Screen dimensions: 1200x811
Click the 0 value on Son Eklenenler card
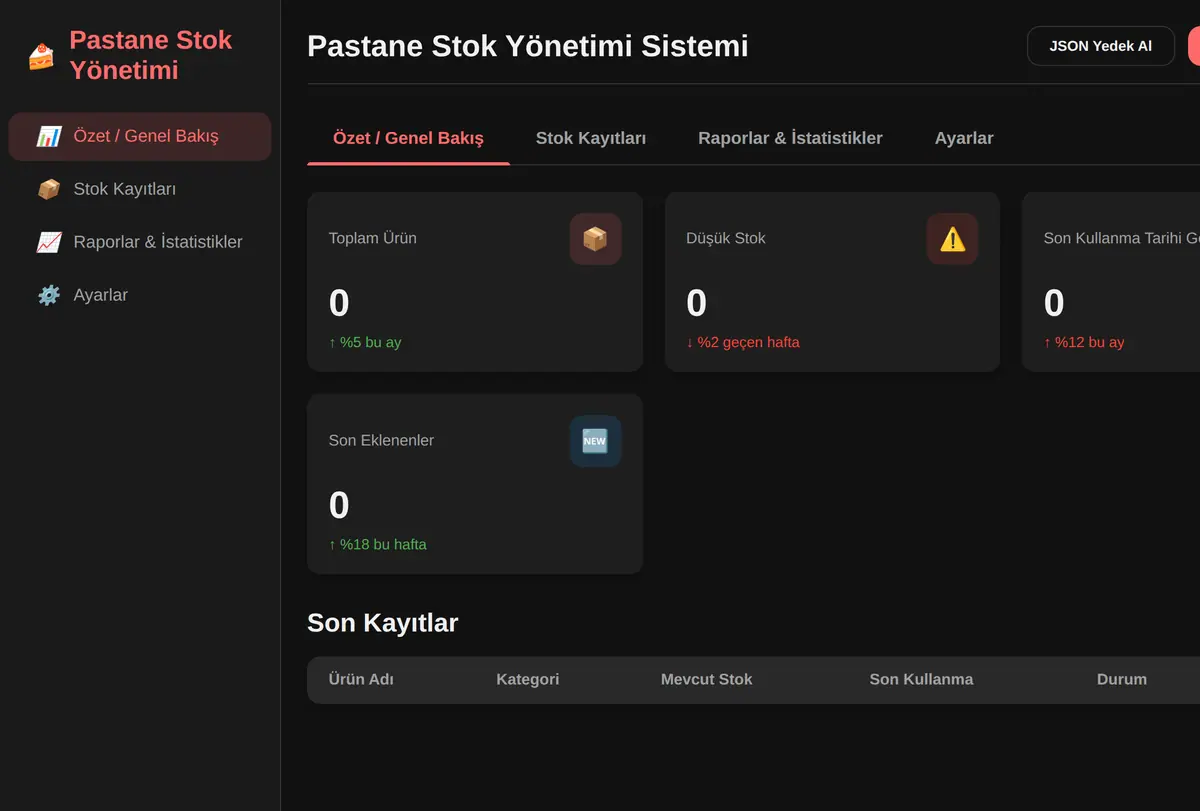click(339, 505)
